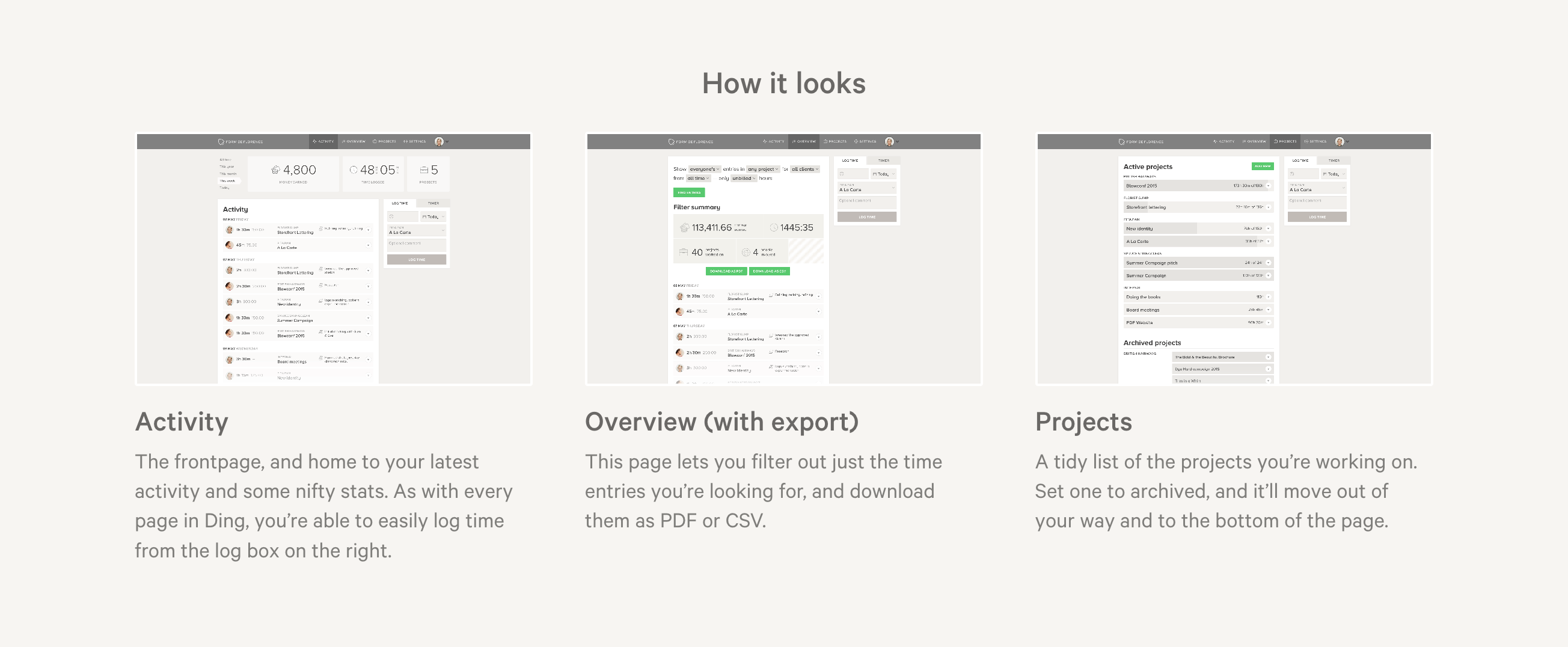This screenshot has height=647, width=1568.
Task: Click the Blowconf 2015 progress bar row
Action: click(x=1198, y=186)
